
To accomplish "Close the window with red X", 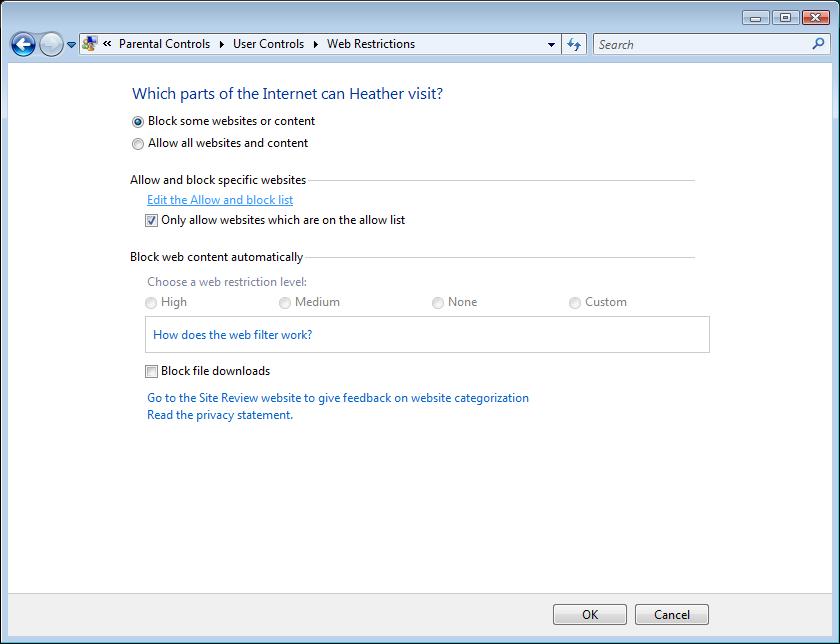I will click(x=816, y=18).
